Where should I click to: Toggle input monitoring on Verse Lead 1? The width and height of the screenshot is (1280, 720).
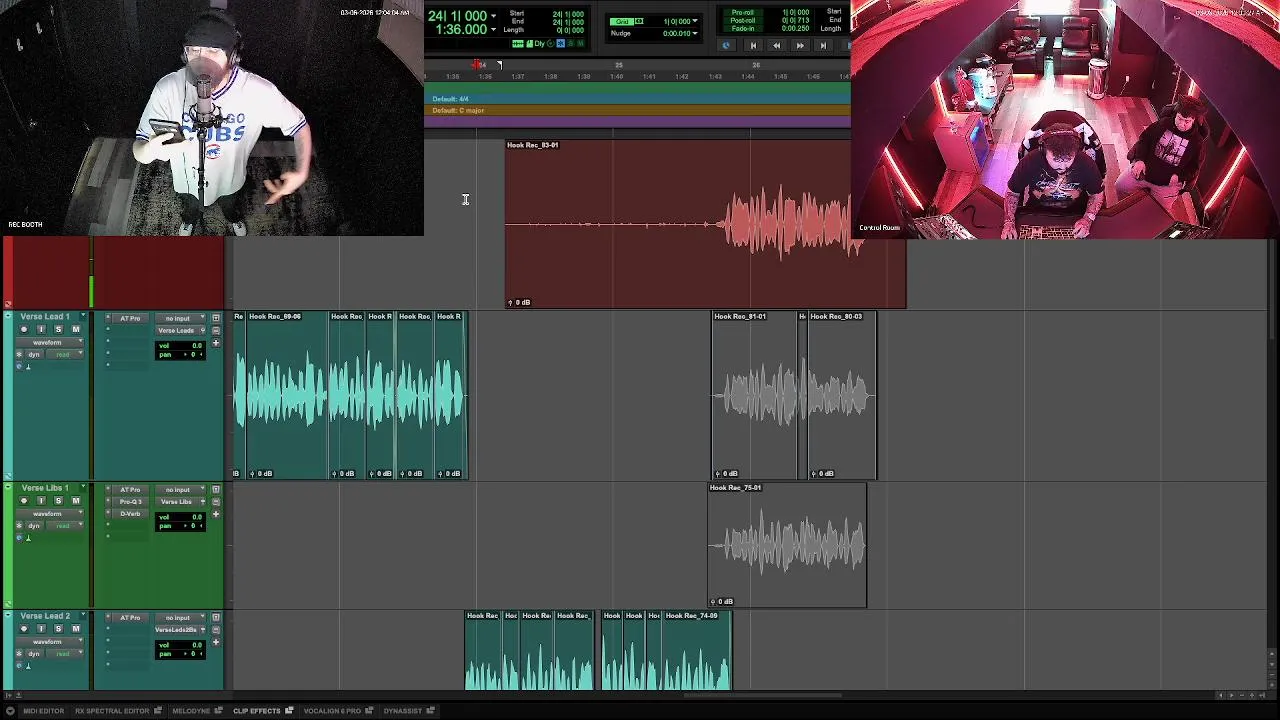(41, 329)
